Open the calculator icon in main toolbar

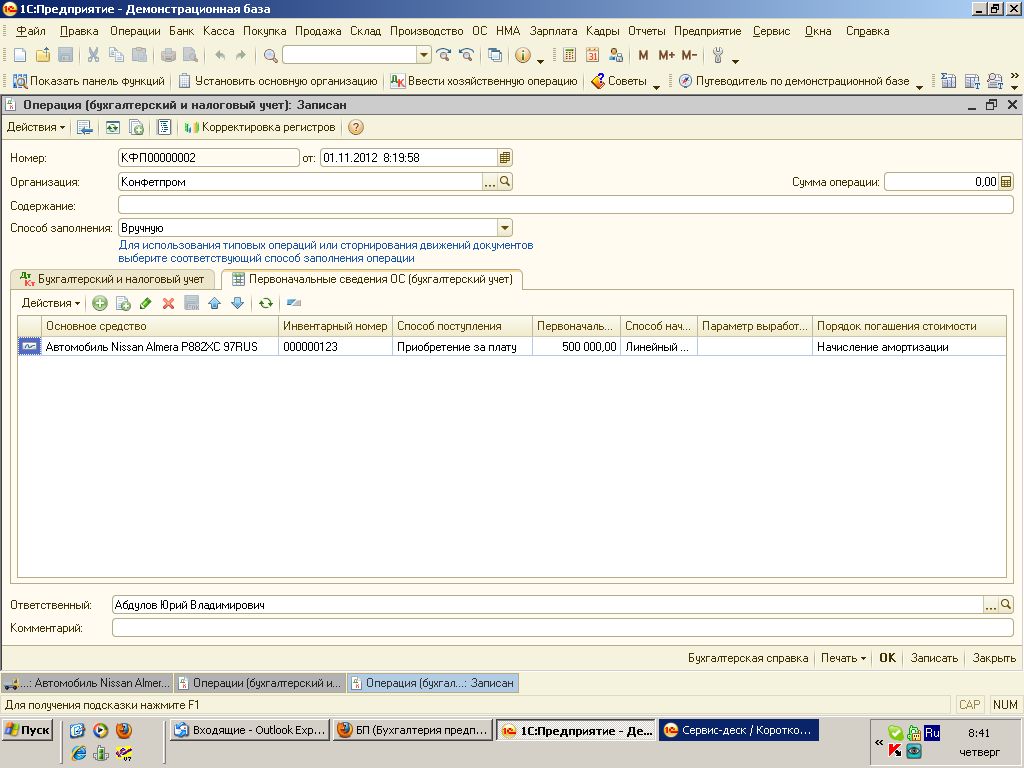570,55
